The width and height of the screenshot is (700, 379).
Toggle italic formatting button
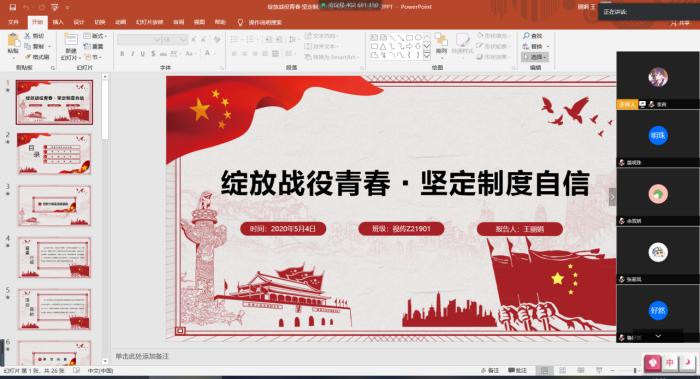[132, 54]
